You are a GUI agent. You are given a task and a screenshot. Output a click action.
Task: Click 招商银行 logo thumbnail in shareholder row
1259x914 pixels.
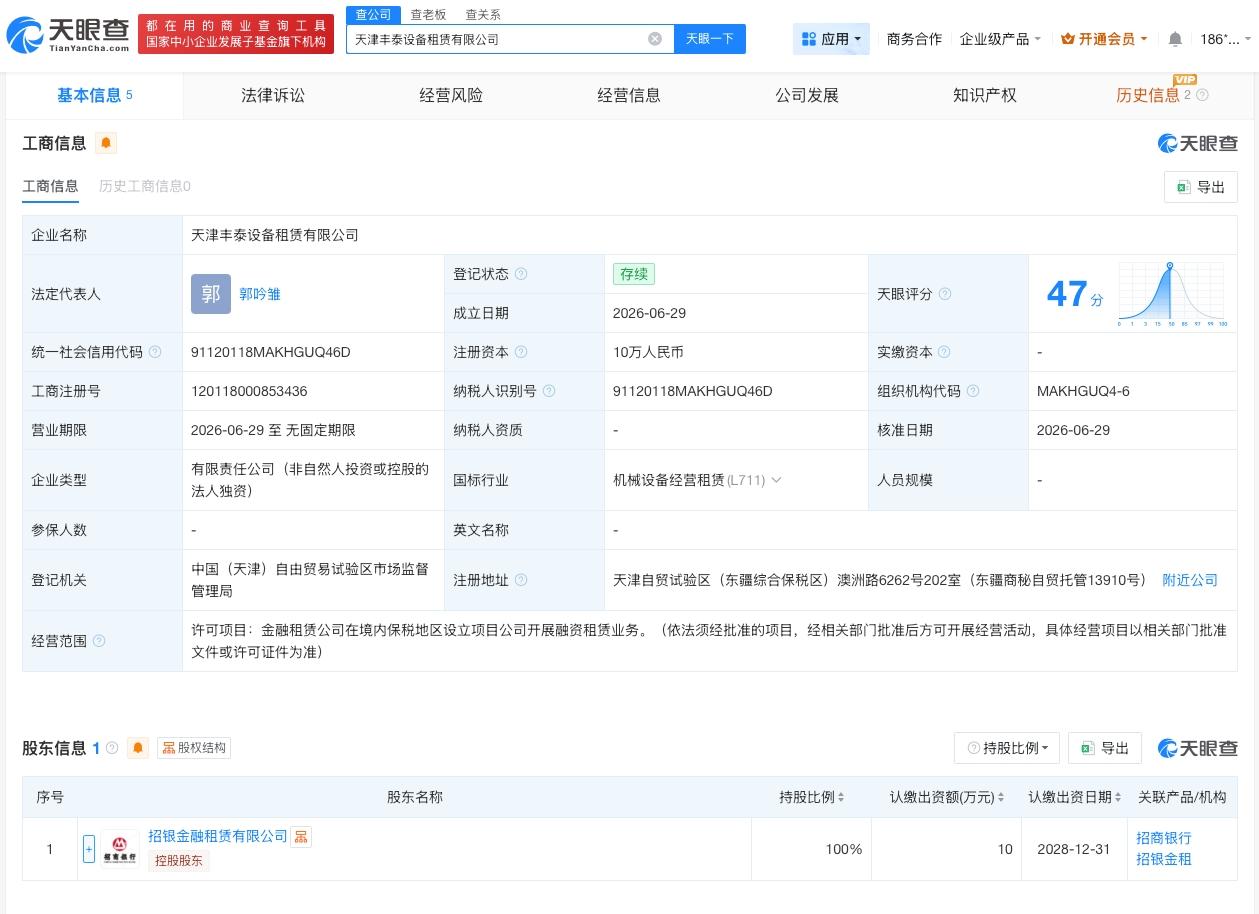pos(120,849)
